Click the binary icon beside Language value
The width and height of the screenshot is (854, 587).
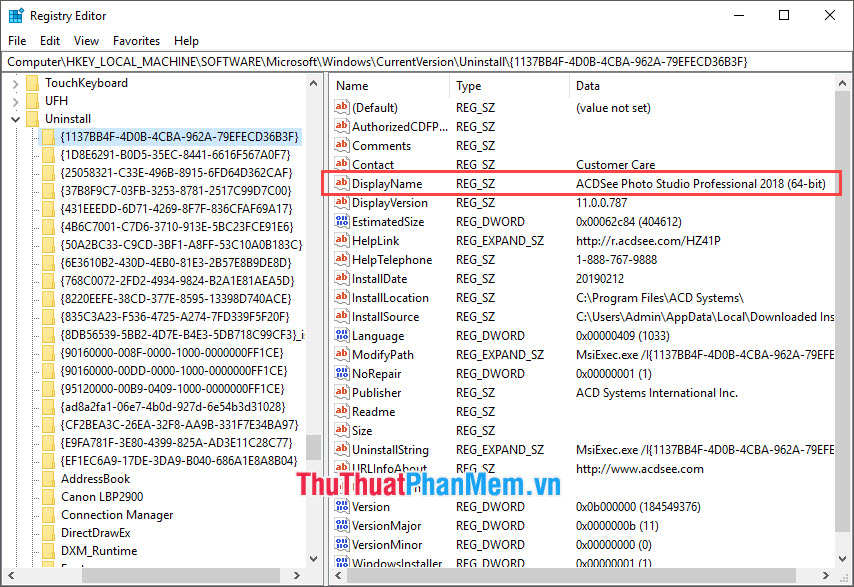(341, 335)
